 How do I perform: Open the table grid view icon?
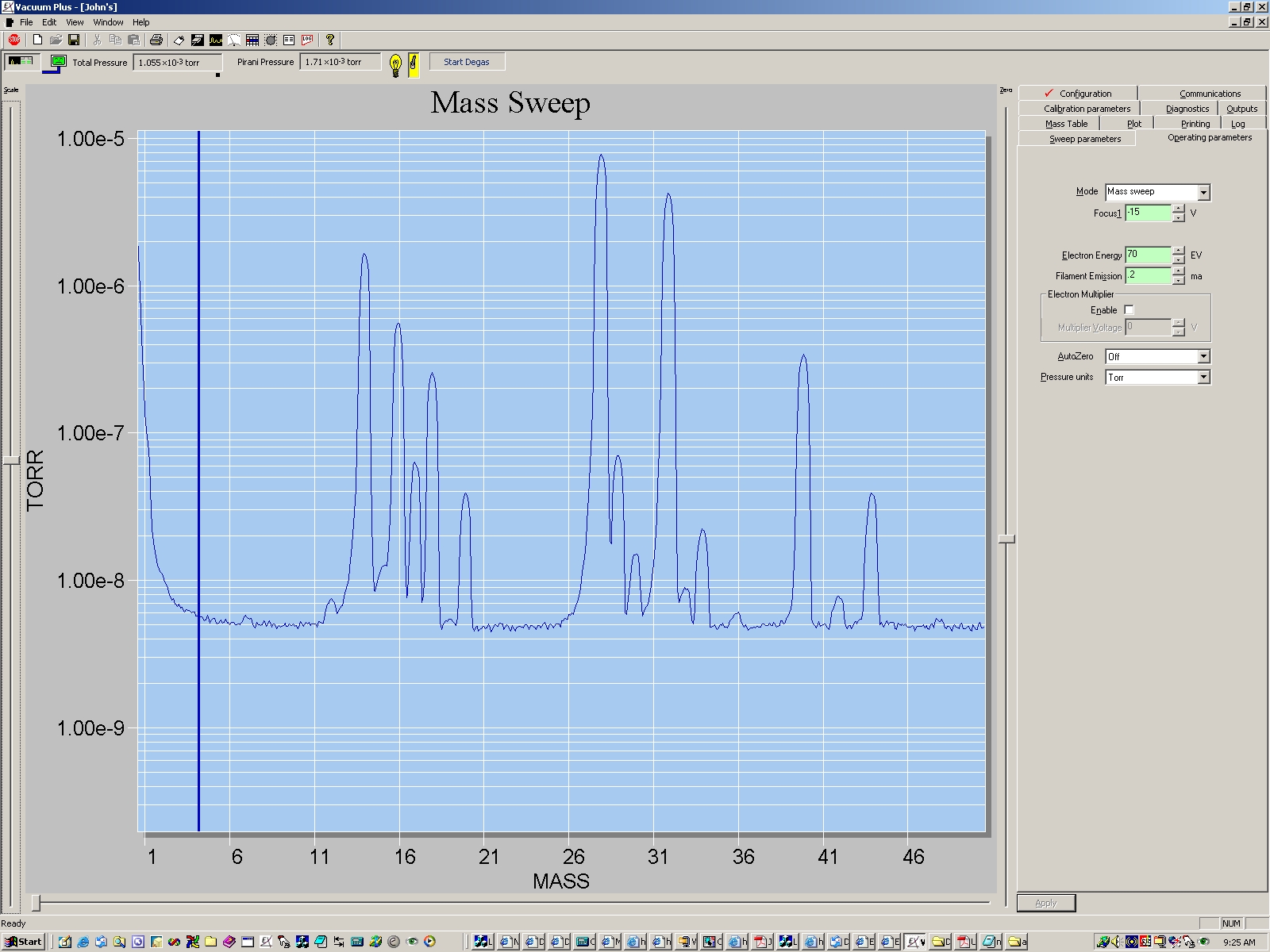click(x=252, y=40)
